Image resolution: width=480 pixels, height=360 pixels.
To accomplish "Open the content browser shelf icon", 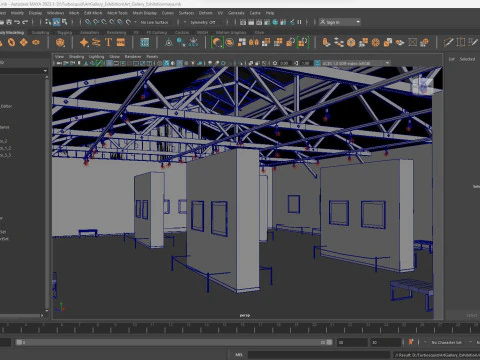I will click(x=145, y=42).
